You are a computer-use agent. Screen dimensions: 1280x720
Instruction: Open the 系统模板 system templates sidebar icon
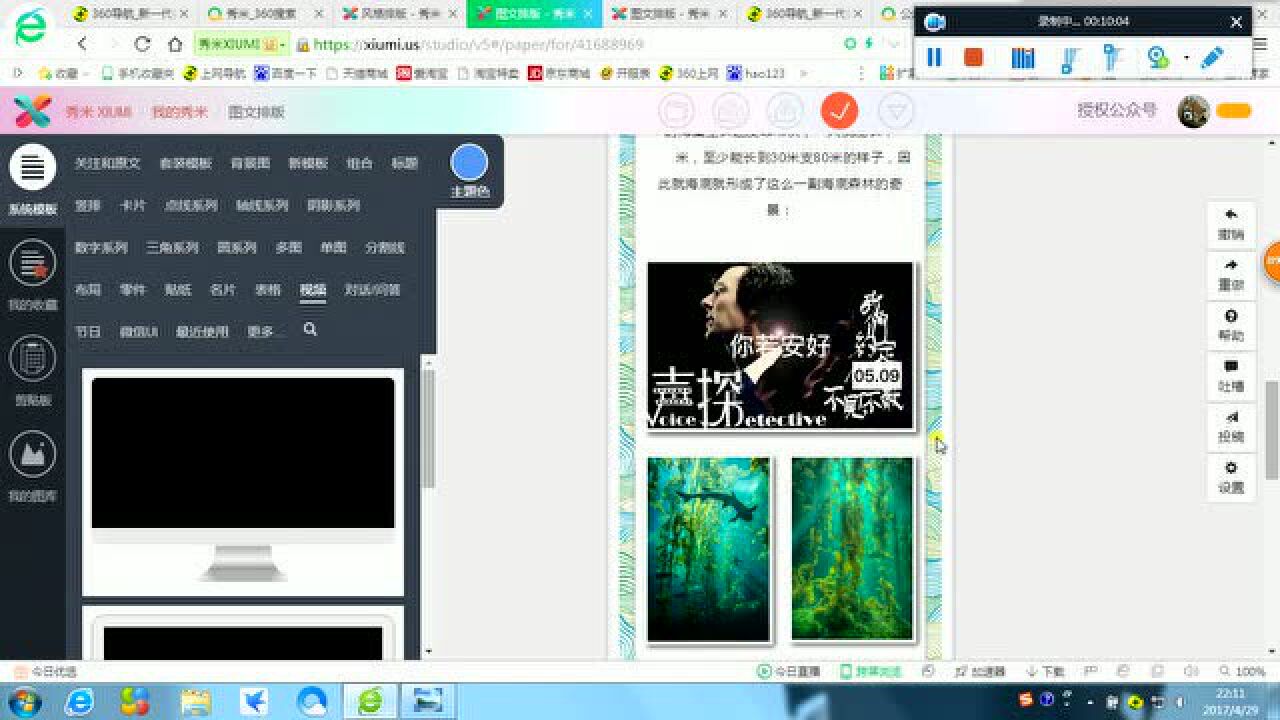(32, 168)
